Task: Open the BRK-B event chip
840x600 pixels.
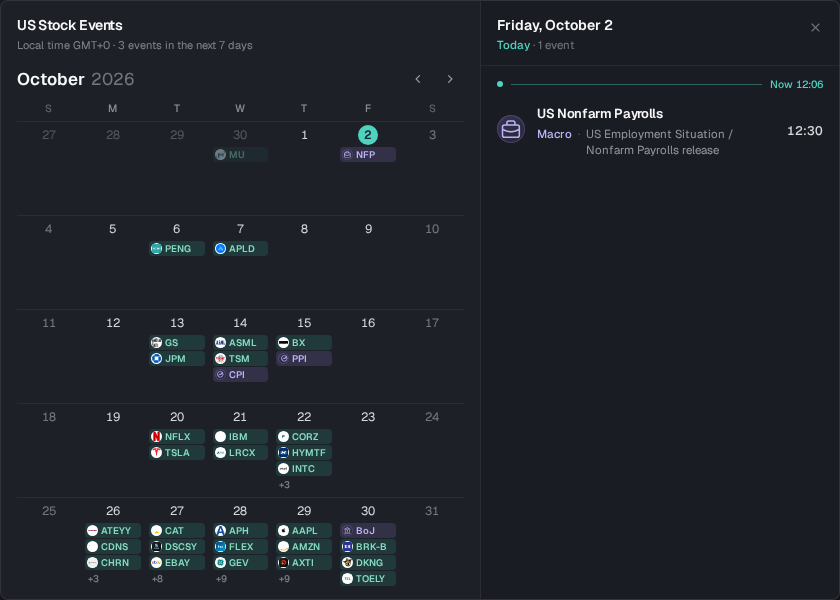Action: pyautogui.click(x=368, y=546)
